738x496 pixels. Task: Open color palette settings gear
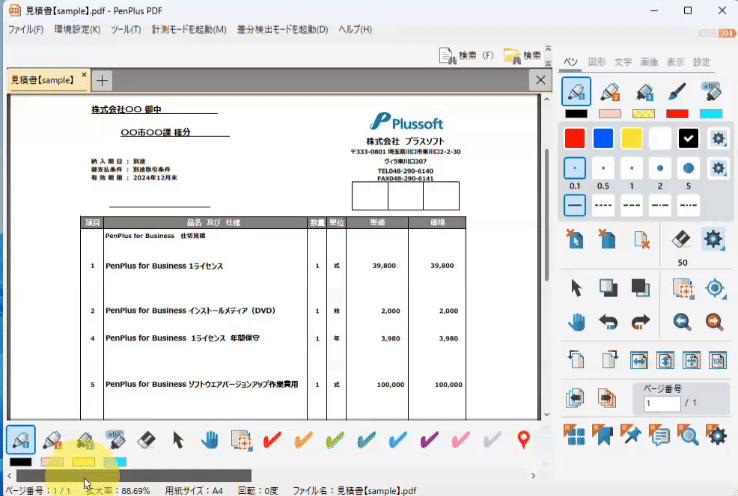point(718,138)
